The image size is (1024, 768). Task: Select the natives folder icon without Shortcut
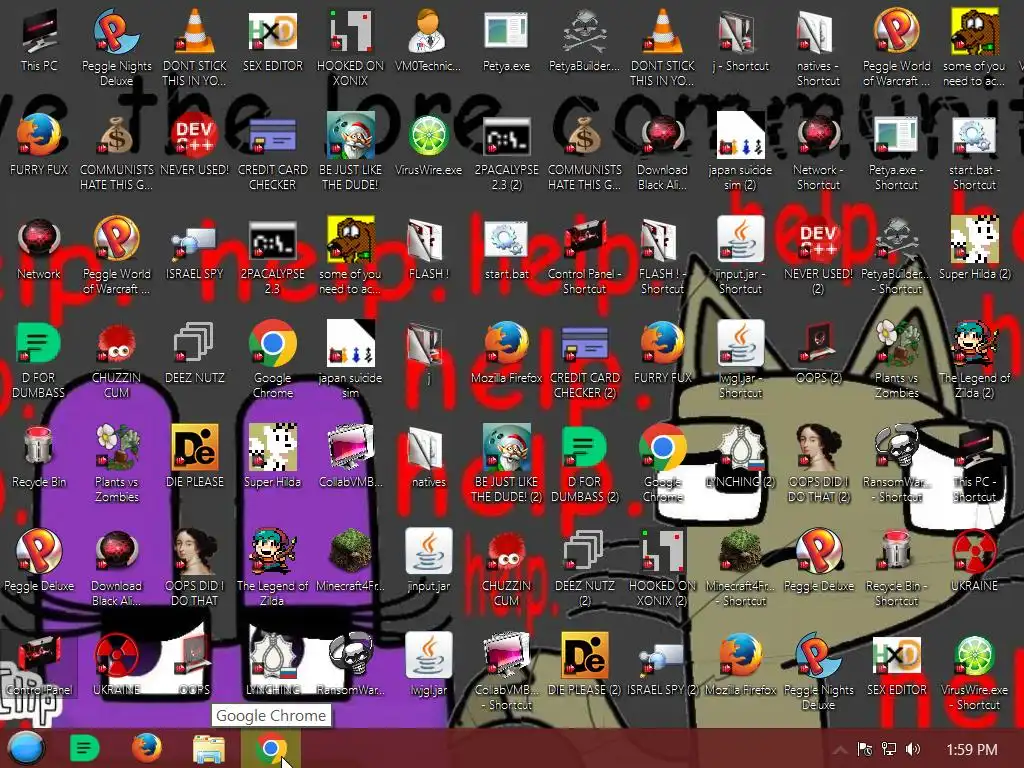click(x=428, y=456)
